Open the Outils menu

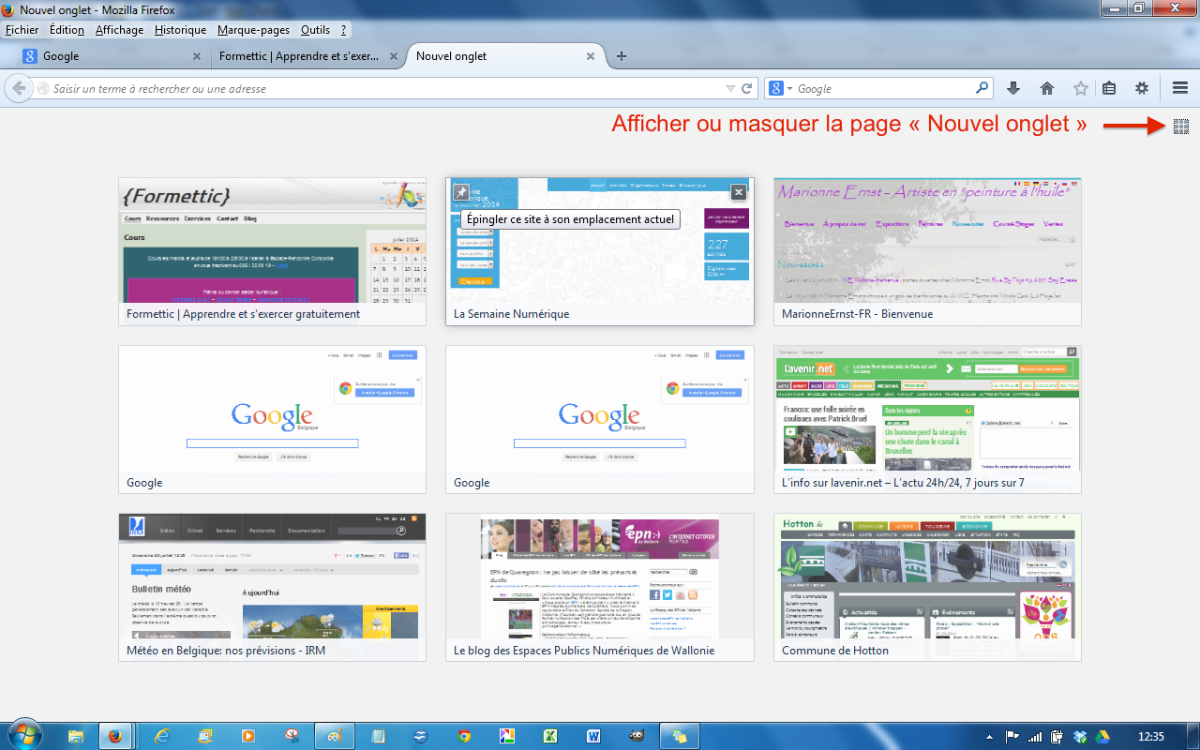click(x=315, y=30)
